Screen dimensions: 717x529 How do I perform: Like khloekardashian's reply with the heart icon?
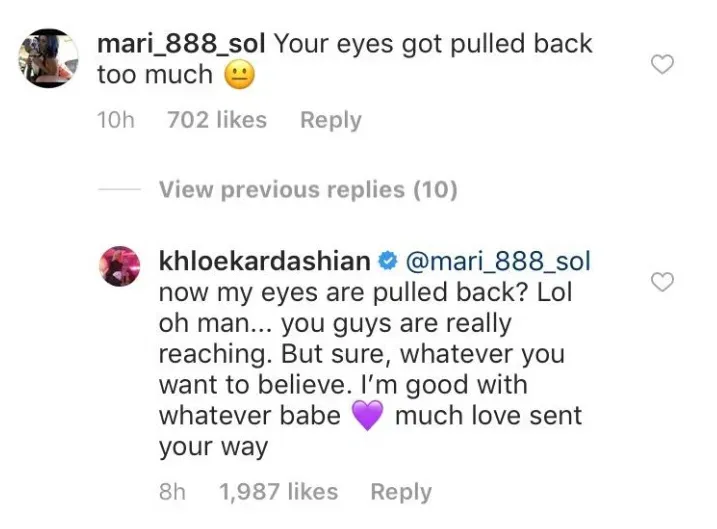[x=662, y=282]
